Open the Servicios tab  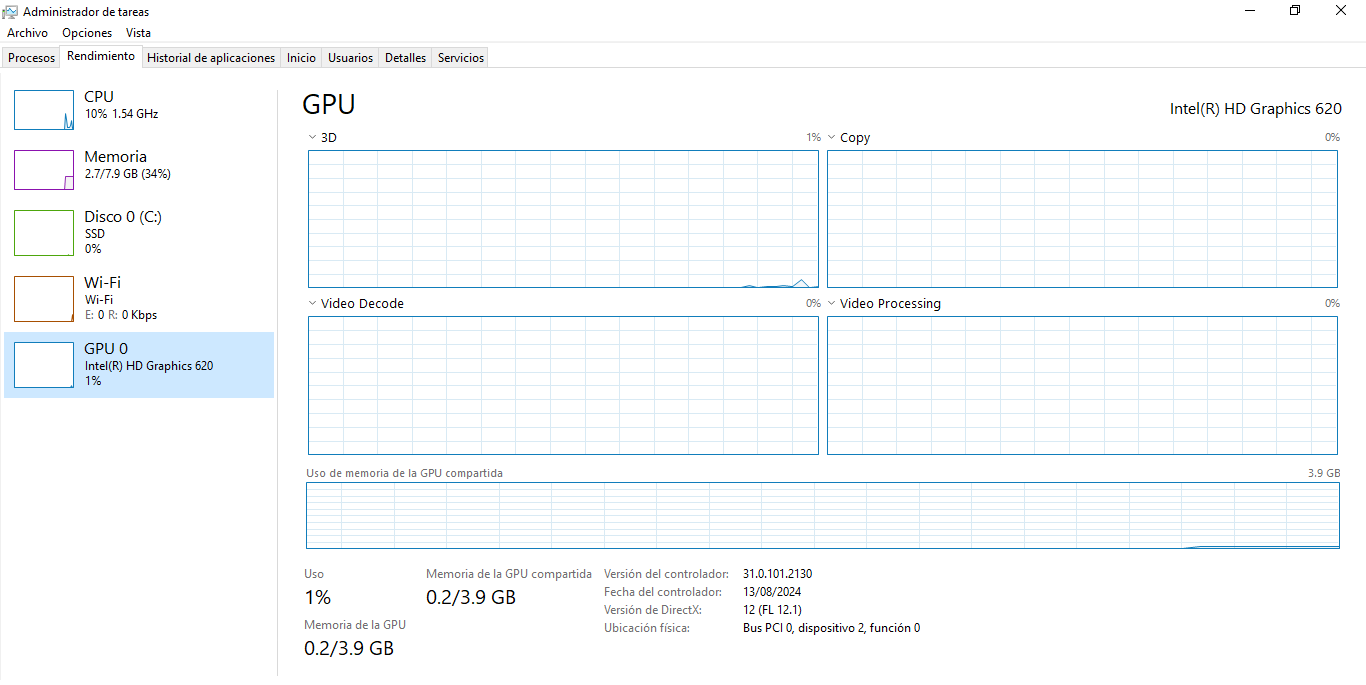coord(461,58)
